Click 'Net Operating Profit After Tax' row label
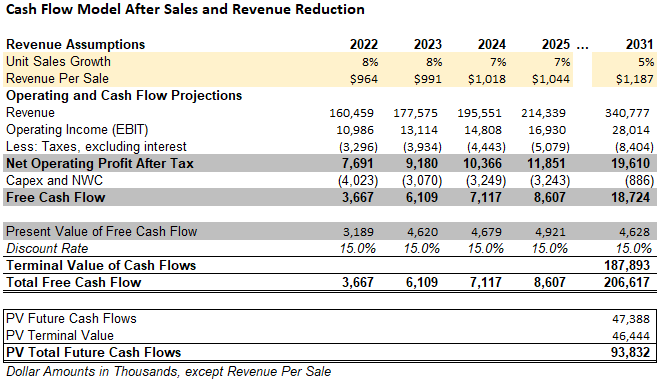This screenshot has height=380, width=658. [100, 163]
